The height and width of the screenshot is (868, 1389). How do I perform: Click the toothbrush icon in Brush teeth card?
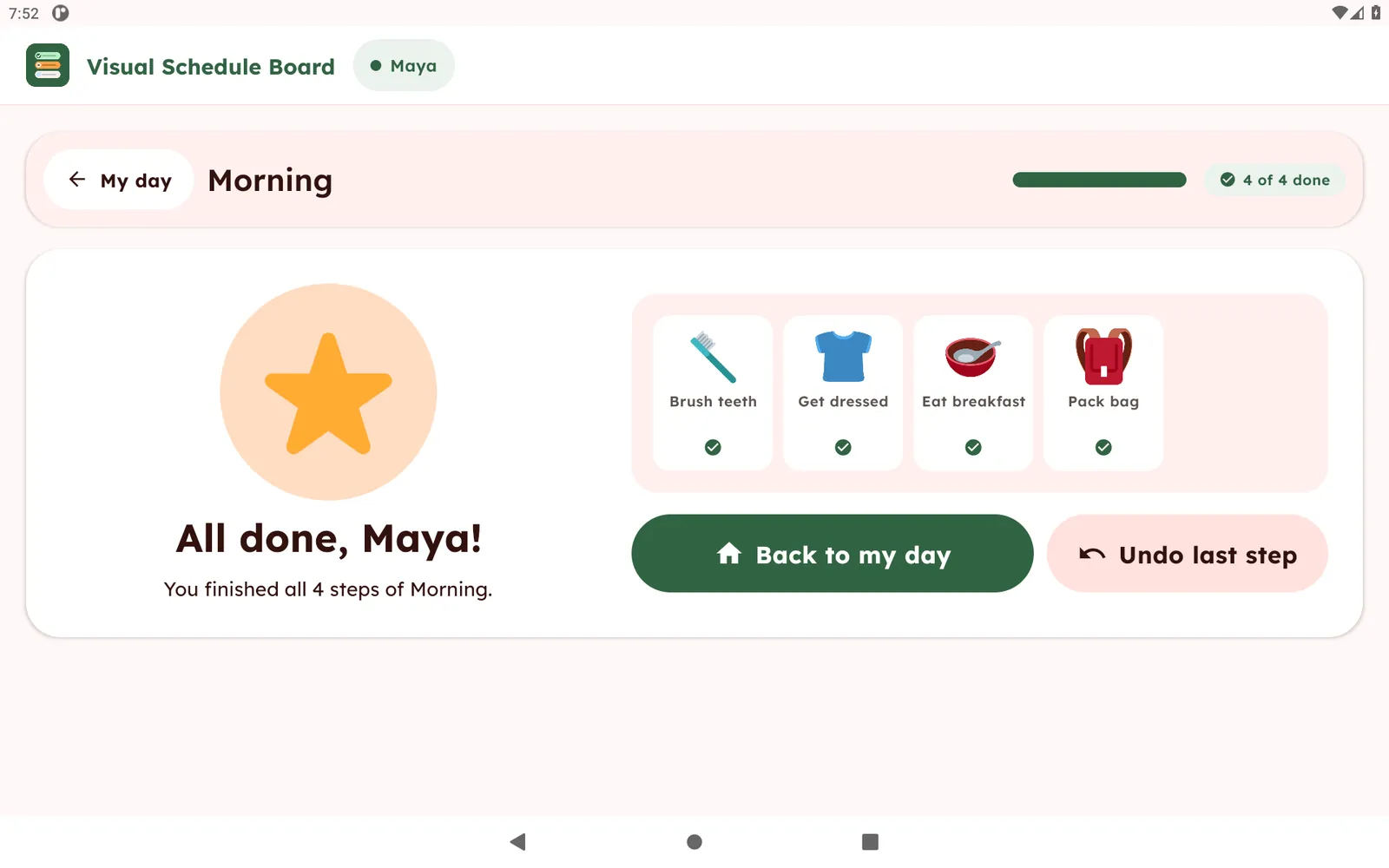[x=713, y=357]
